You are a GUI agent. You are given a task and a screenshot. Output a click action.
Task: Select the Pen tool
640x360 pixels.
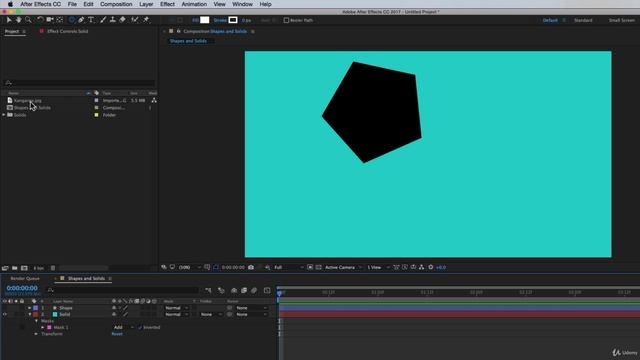[x=81, y=20]
